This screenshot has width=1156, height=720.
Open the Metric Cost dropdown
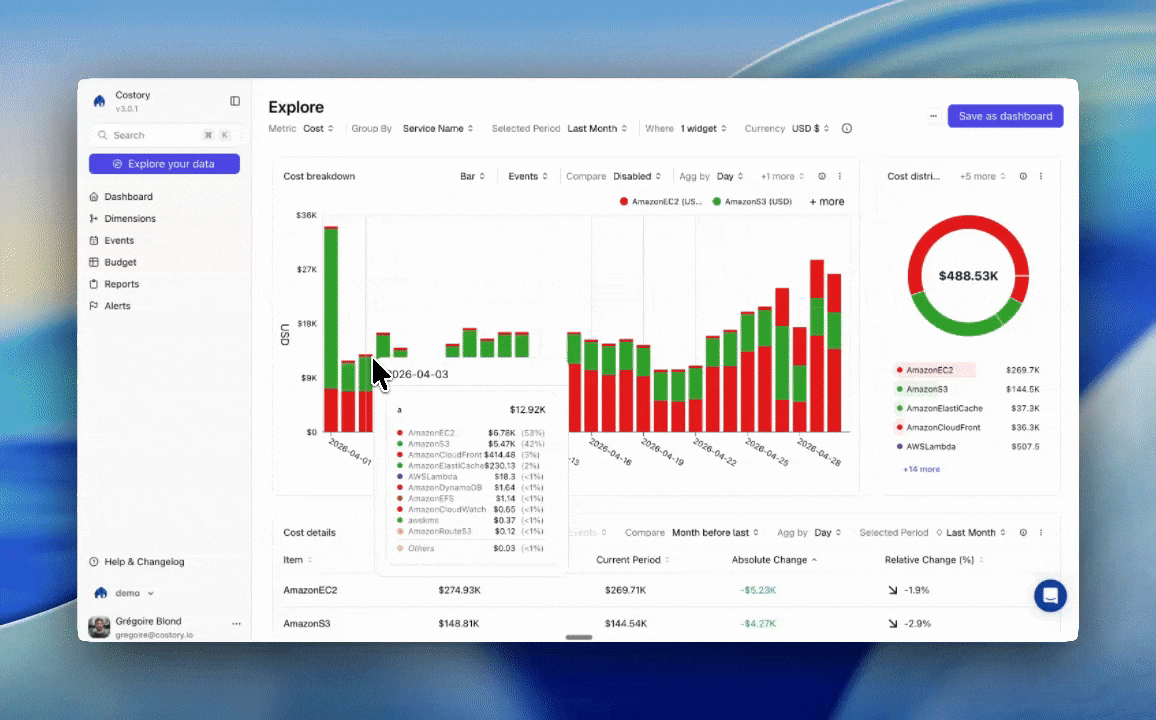tap(318, 128)
